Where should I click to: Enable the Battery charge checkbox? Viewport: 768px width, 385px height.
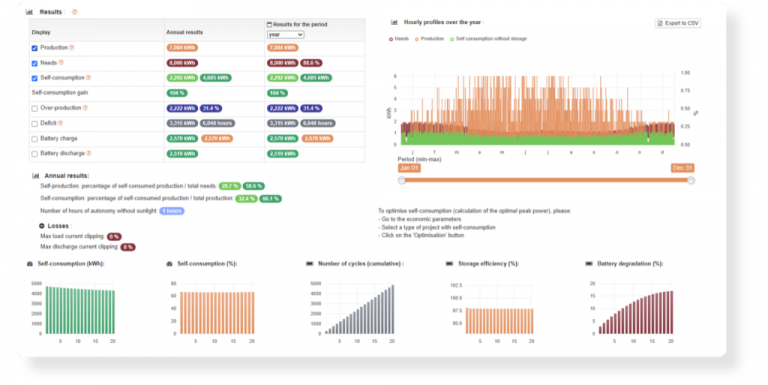coord(34,139)
